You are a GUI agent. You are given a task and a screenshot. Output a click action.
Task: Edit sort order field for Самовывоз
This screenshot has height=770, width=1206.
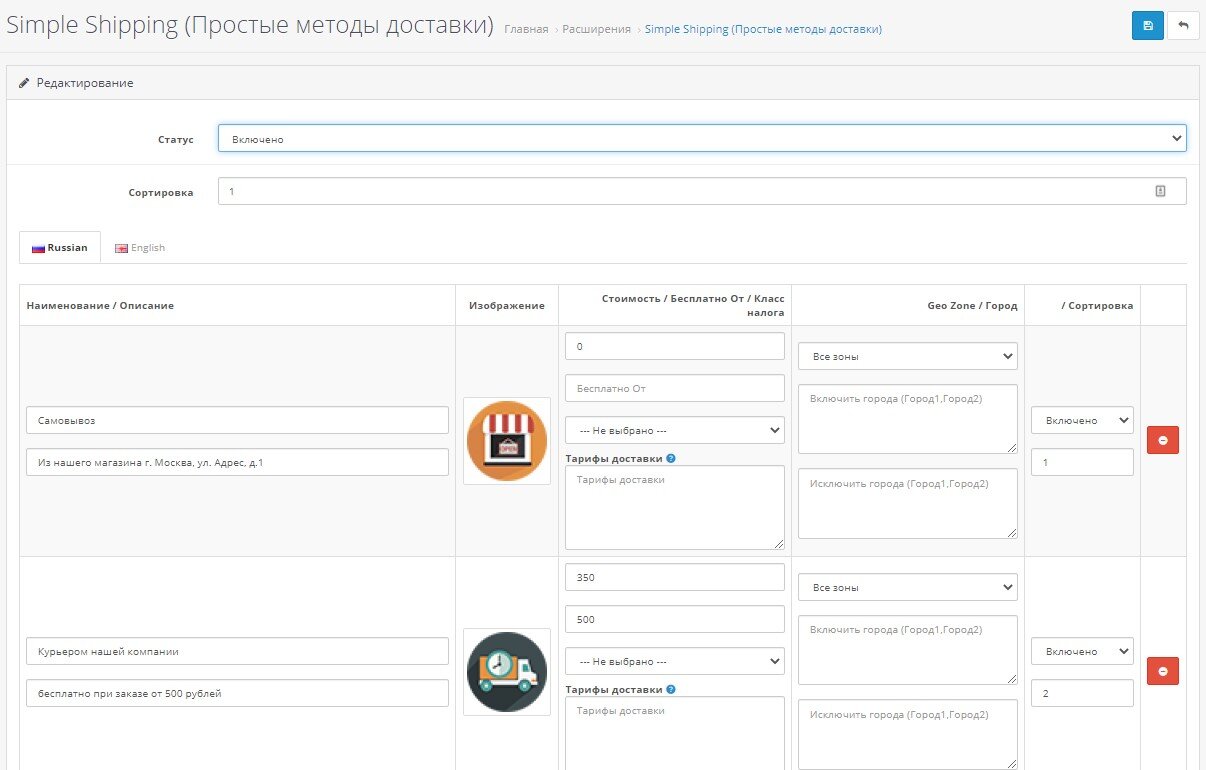tap(1082, 462)
